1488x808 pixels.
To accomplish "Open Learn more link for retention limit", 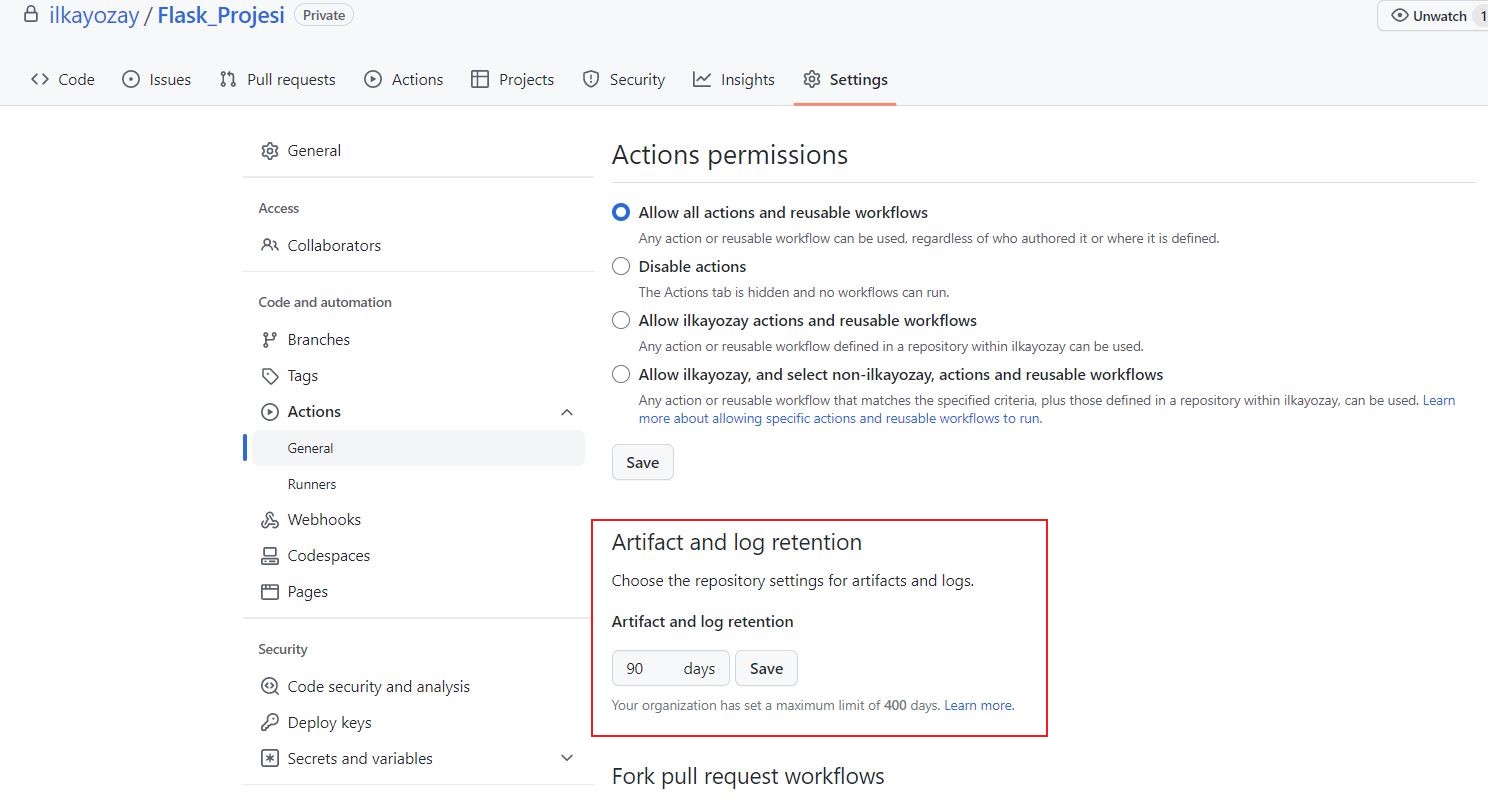I will point(978,706).
